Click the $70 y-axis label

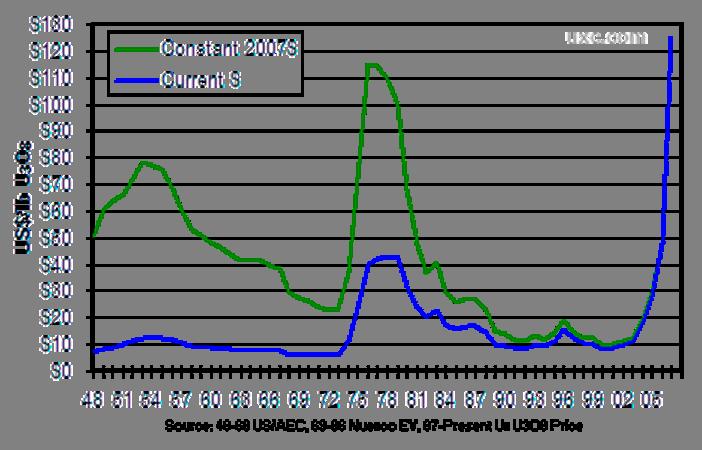click(56, 184)
